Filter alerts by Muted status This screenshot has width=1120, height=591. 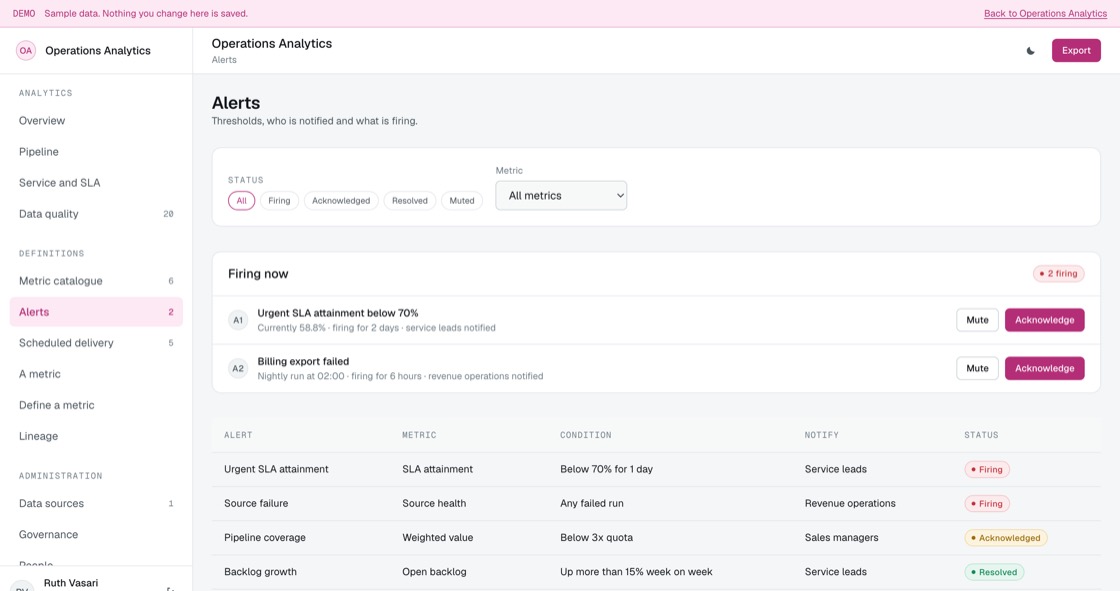click(x=461, y=201)
